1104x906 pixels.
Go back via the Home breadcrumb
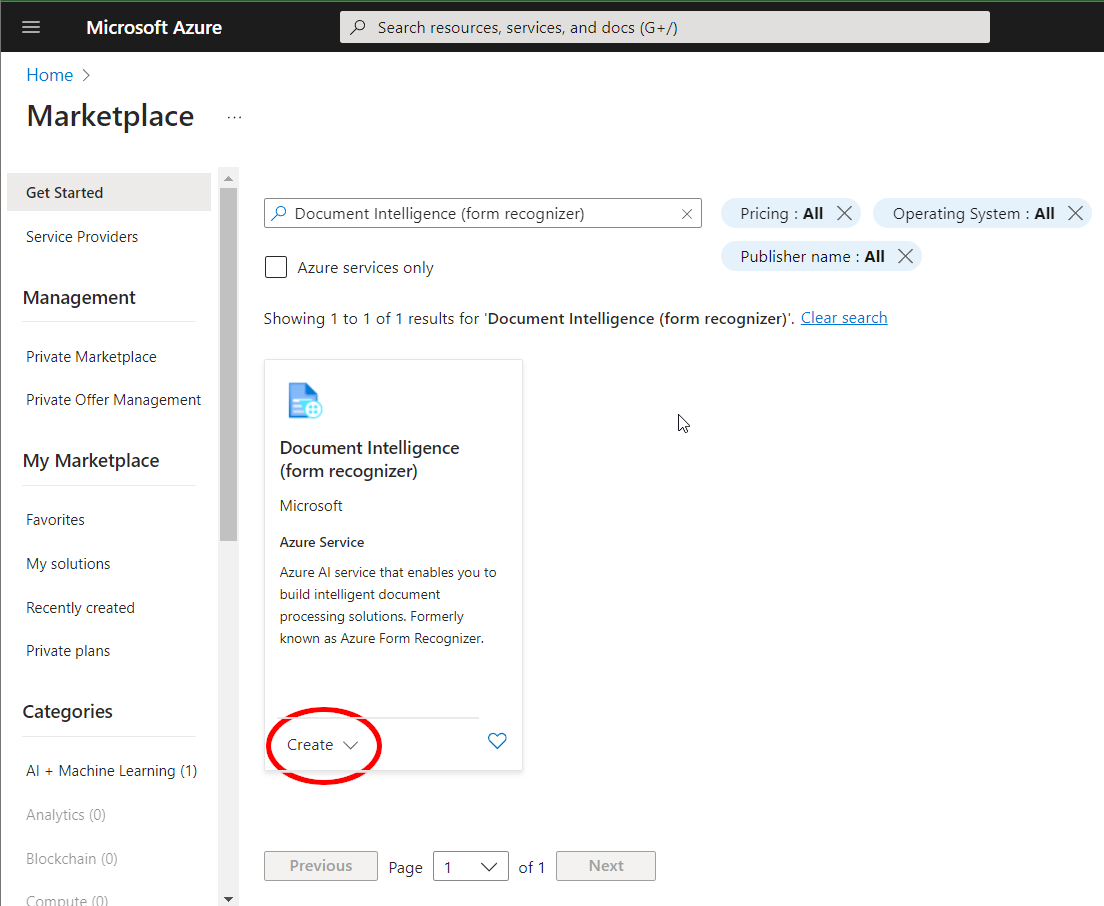(49, 74)
